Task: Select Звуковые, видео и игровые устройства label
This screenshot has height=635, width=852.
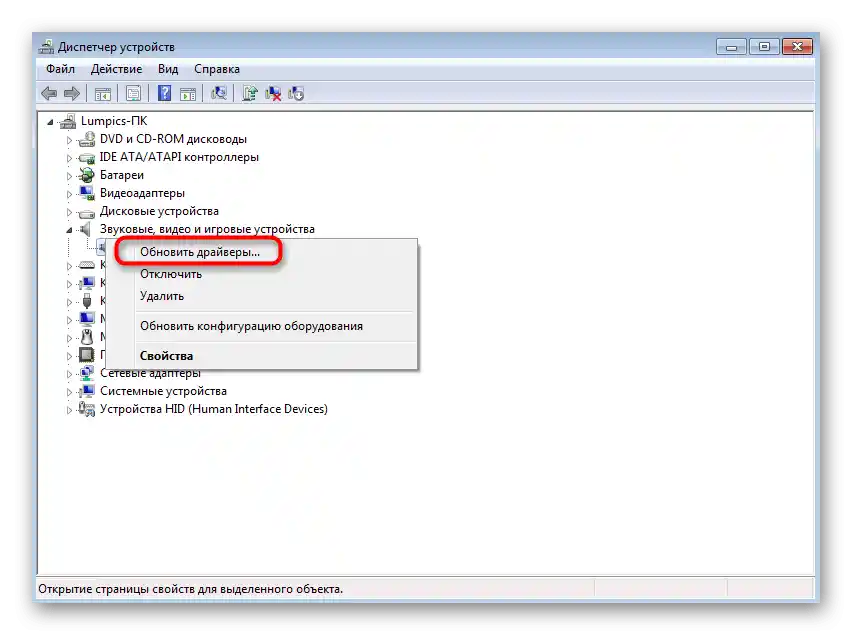Action: (x=207, y=229)
